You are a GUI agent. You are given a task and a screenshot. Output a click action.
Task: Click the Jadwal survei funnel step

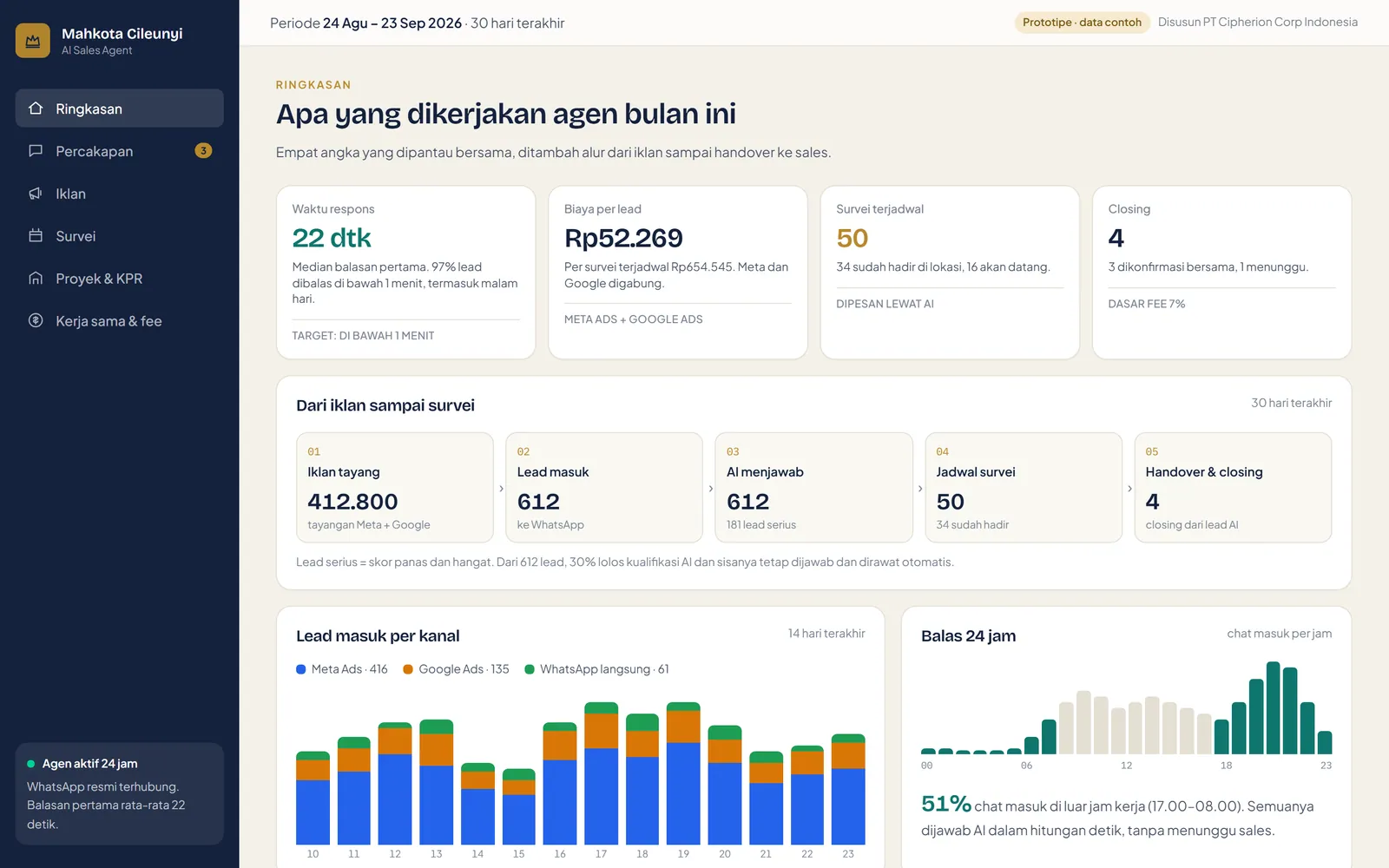point(1024,488)
